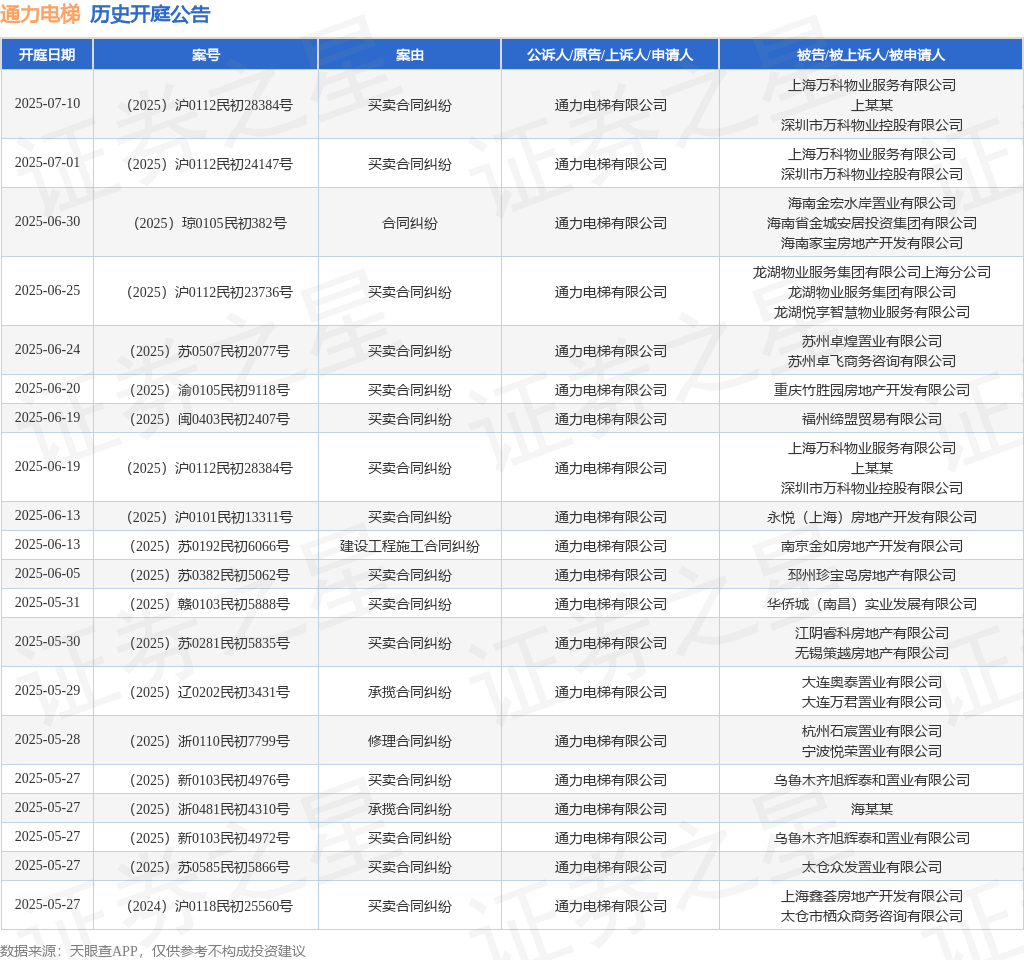Image resolution: width=1024 pixels, height=960 pixels.
Task: Click case number (2025)新0103民初4972号
Action: point(210,838)
